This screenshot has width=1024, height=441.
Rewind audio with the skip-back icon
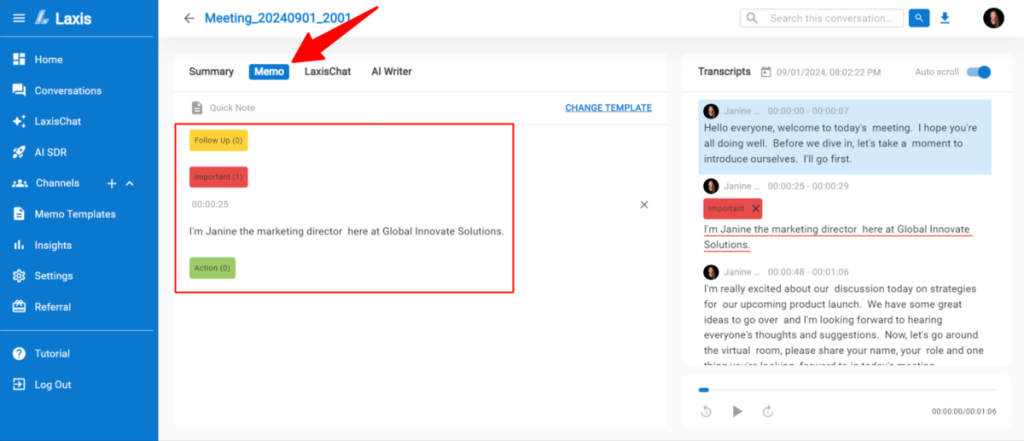706,411
